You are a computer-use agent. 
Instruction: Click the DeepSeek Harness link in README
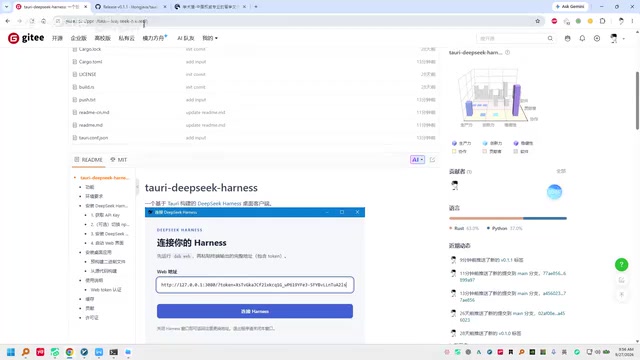click(219, 203)
